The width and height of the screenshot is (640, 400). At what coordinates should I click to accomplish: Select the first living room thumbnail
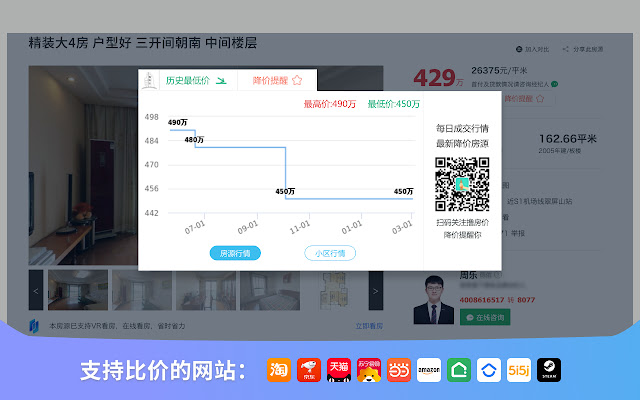78,290
